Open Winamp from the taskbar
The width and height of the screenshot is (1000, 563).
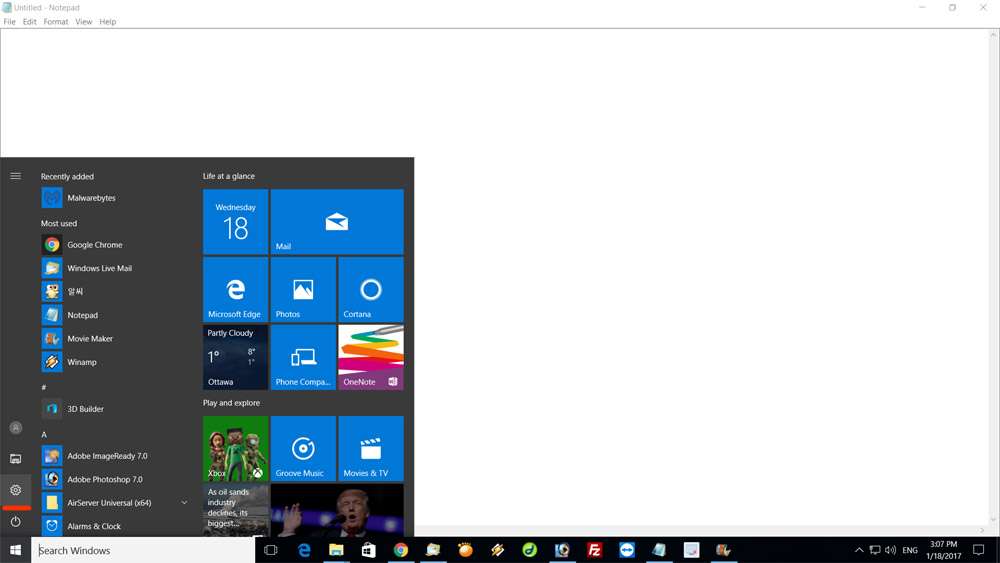pyautogui.click(x=497, y=550)
